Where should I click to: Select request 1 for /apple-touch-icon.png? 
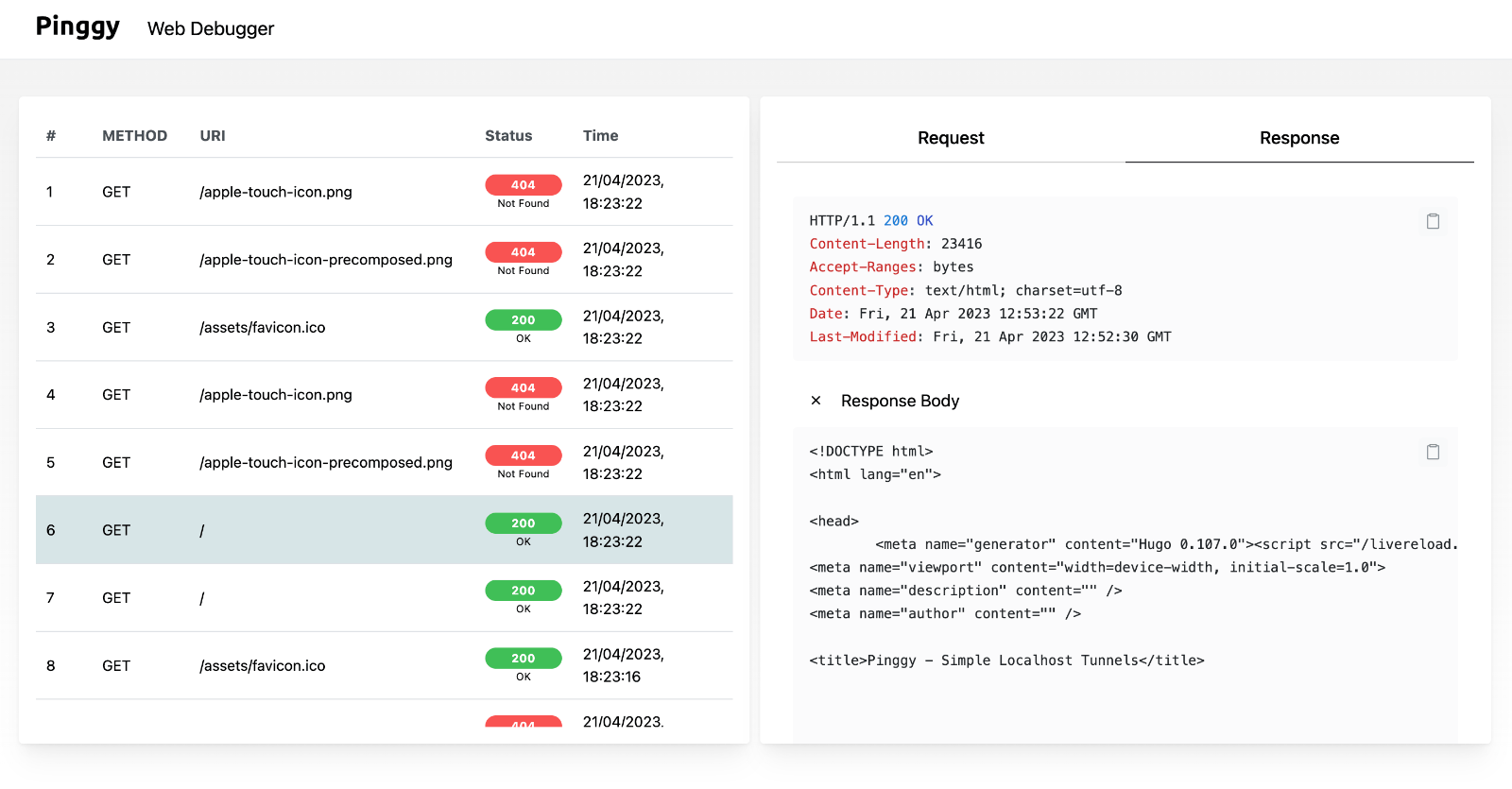[x=275, y=192]
